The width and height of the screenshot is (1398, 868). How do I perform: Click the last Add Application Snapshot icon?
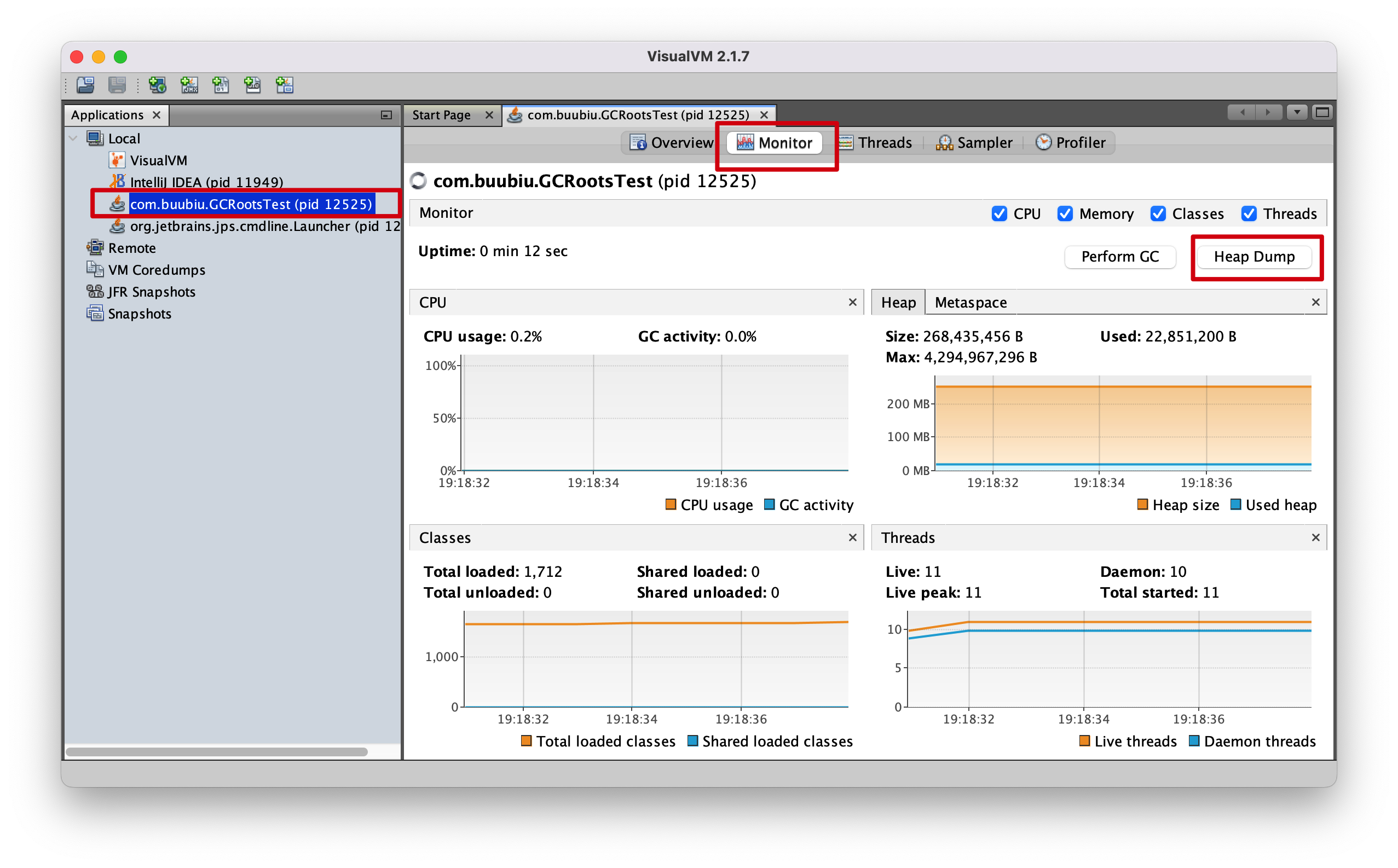284,85
